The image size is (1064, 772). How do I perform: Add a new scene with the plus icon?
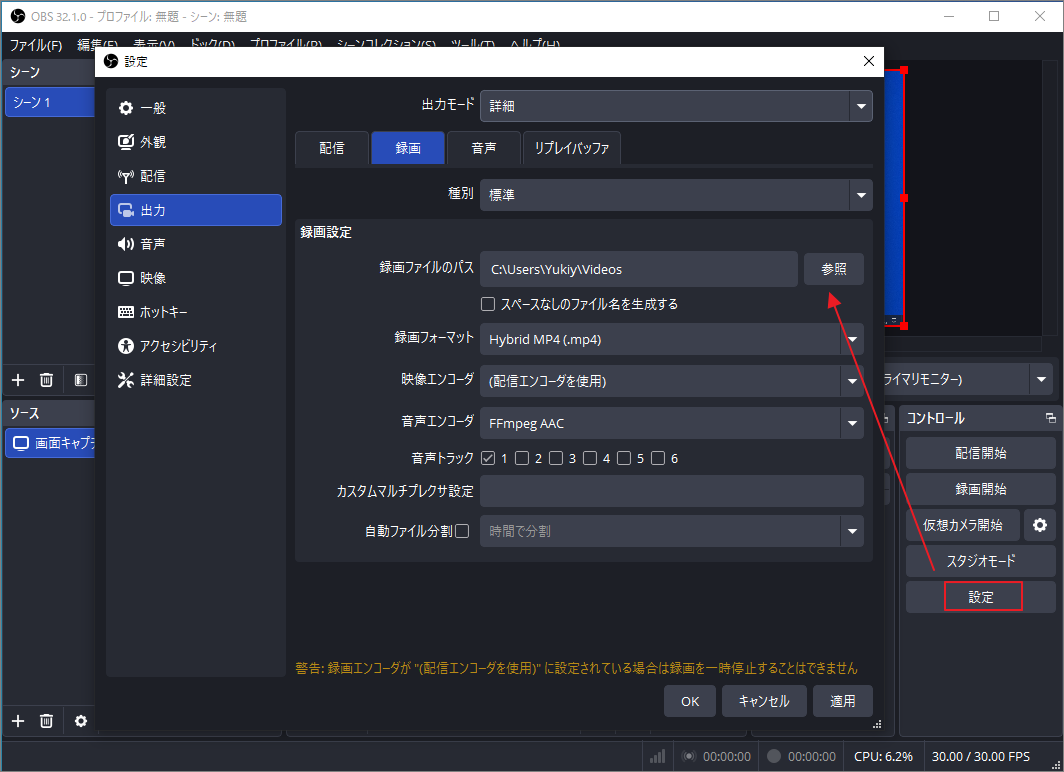click(17, 380)
